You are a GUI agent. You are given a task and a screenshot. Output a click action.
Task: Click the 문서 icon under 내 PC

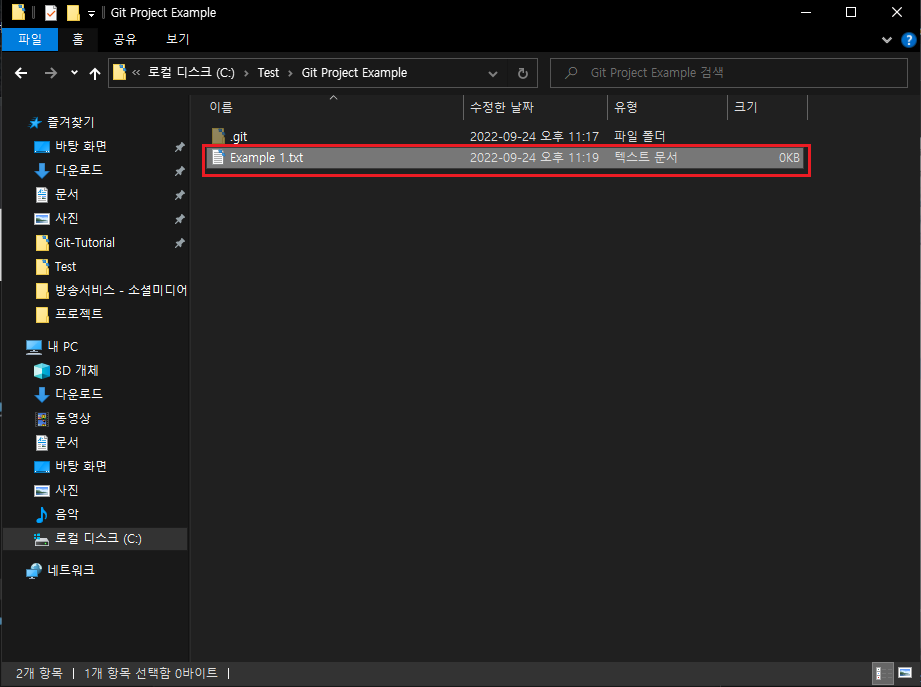point(42,443)
